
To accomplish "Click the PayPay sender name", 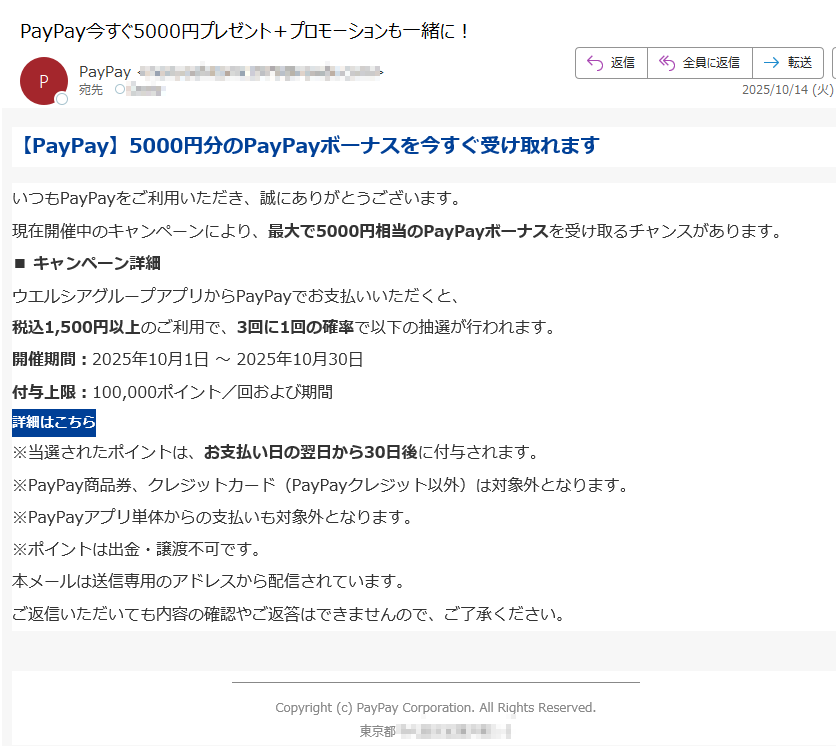I will point(103,71).
